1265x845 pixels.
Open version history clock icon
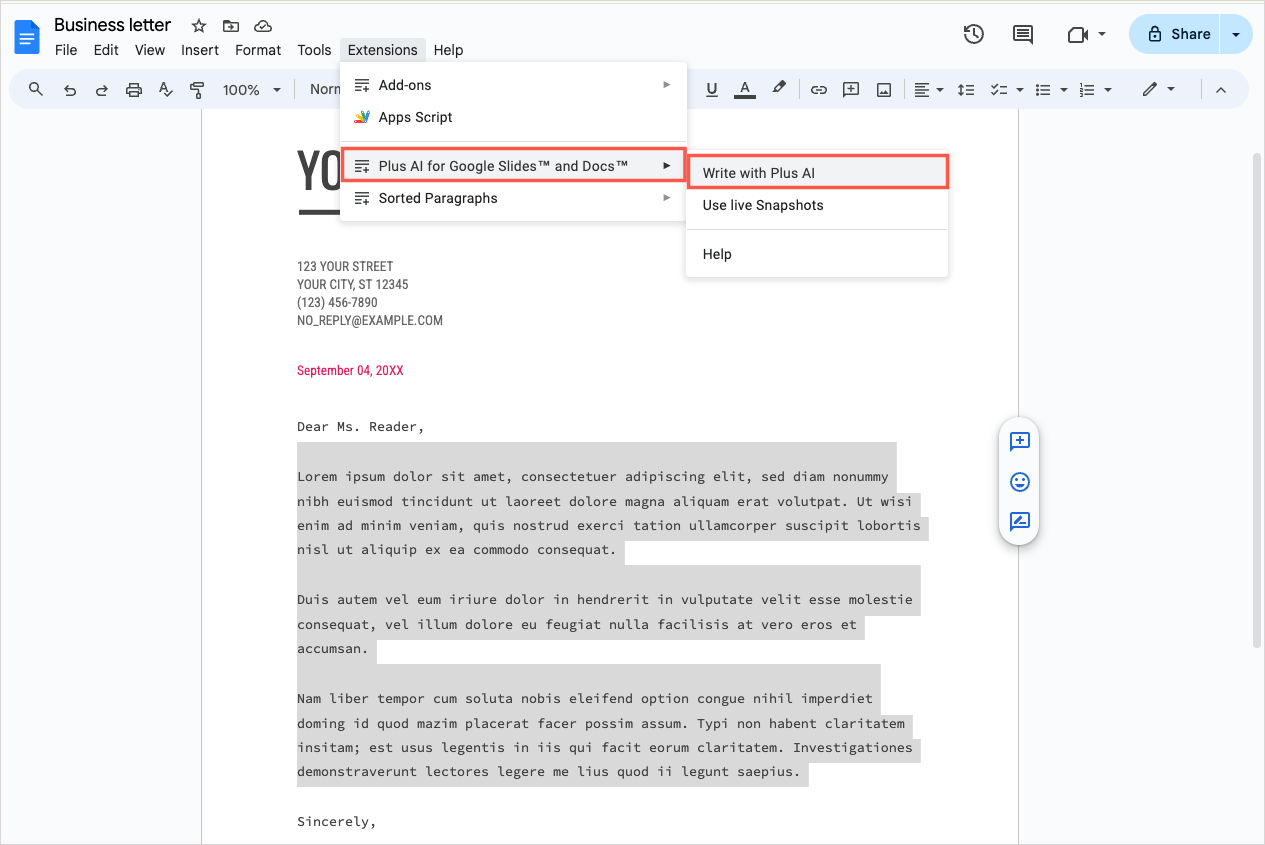pos(974,34)
